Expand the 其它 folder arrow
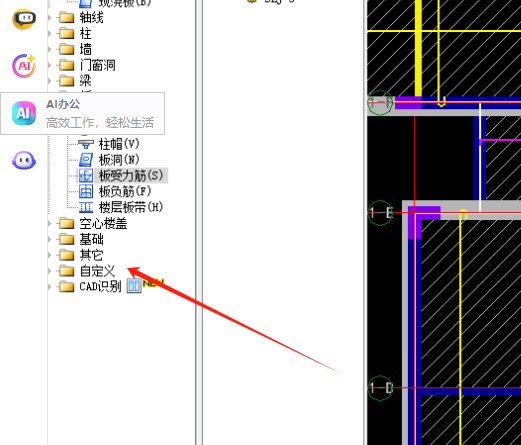The width and height of the screenshot is (521, 445). pyautogui.click(x=49, y=255)
